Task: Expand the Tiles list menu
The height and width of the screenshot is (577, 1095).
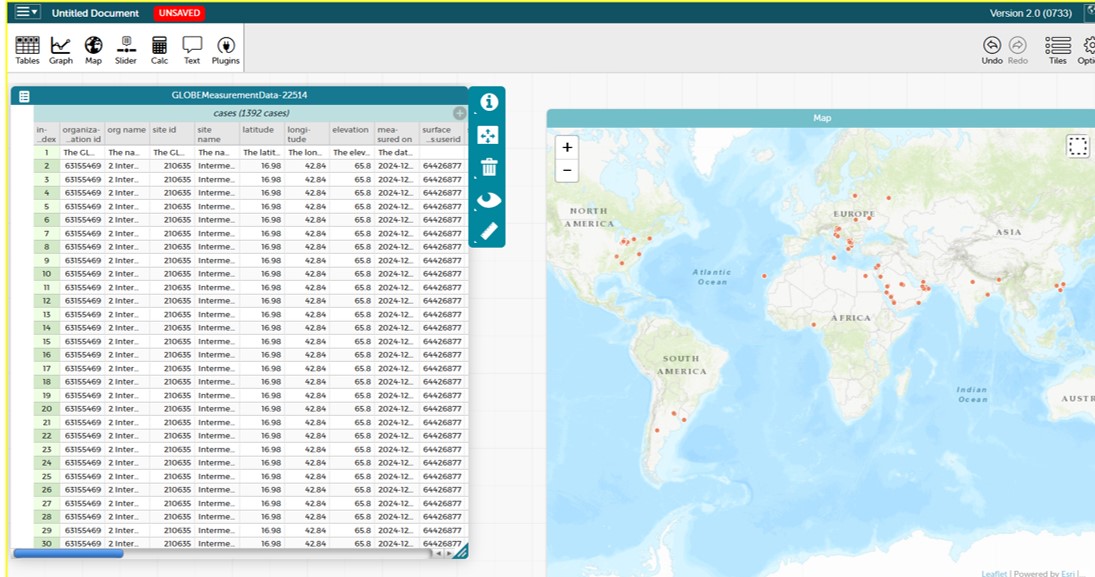Action: [1057, 50]
